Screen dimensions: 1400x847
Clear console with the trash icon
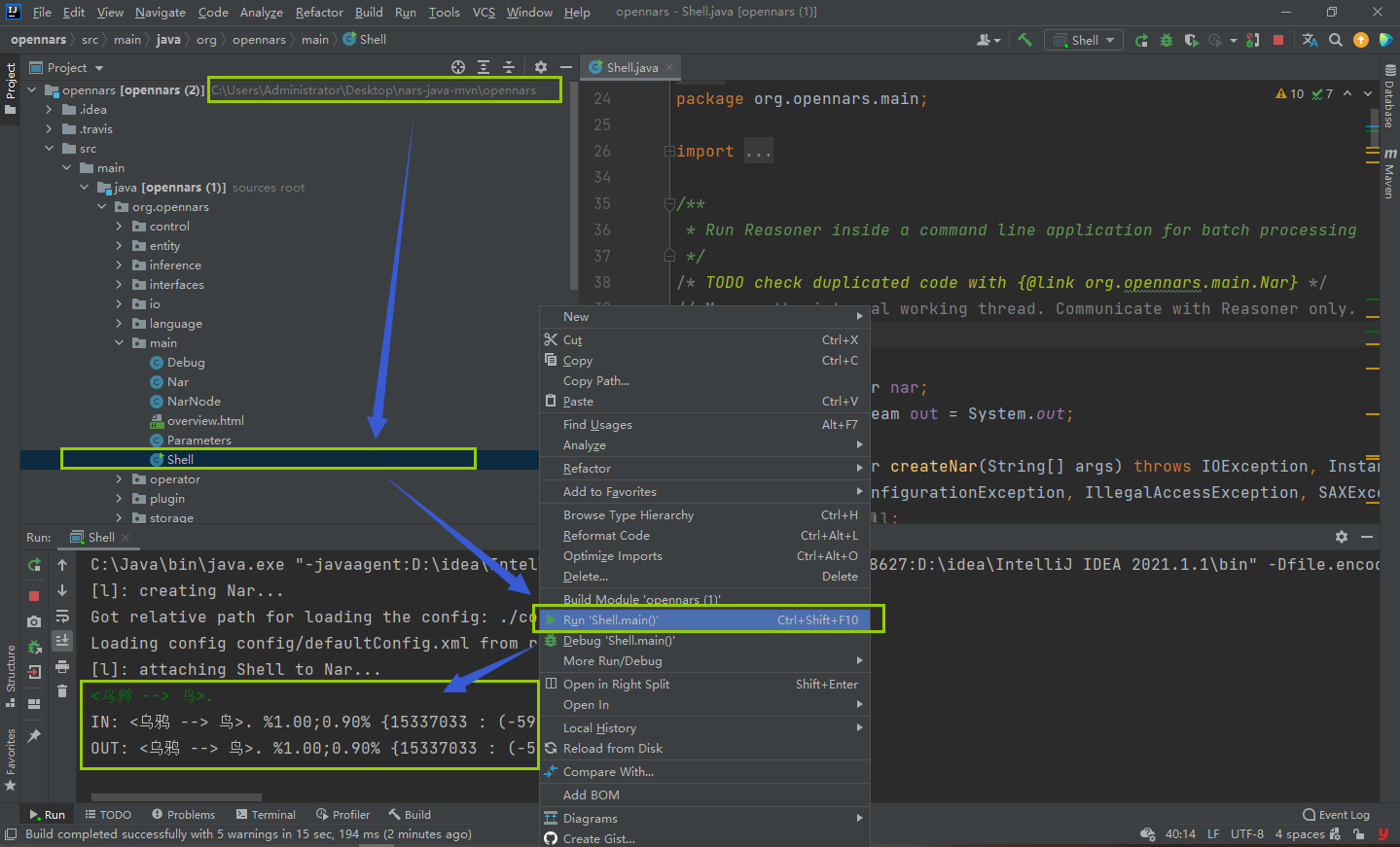[x=62, y=691]
